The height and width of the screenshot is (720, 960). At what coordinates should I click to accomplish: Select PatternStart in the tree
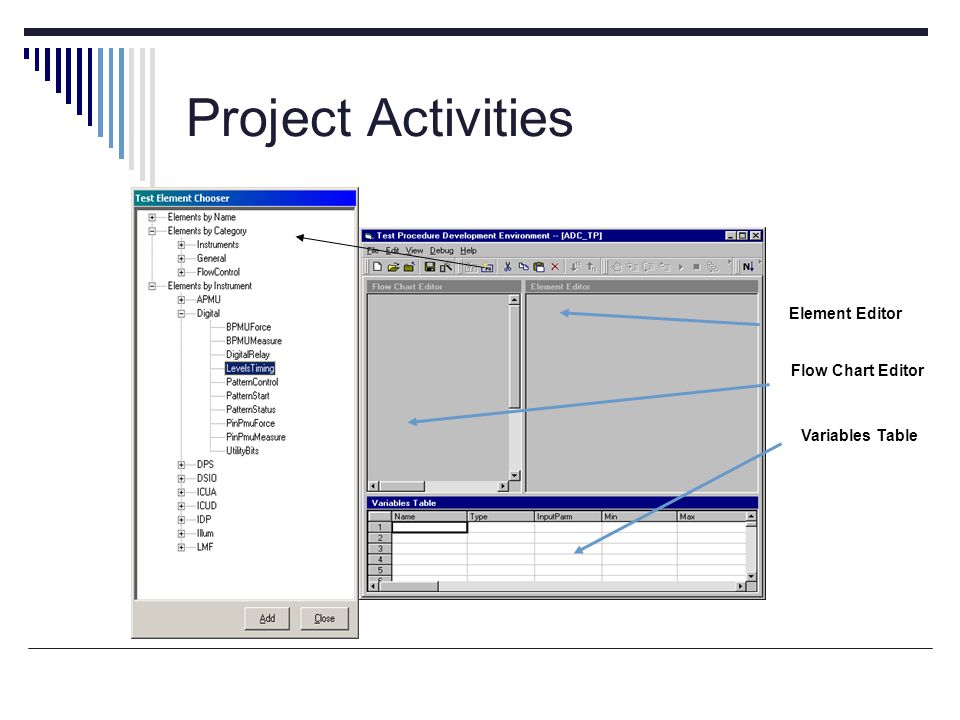(x=248, y=396)
